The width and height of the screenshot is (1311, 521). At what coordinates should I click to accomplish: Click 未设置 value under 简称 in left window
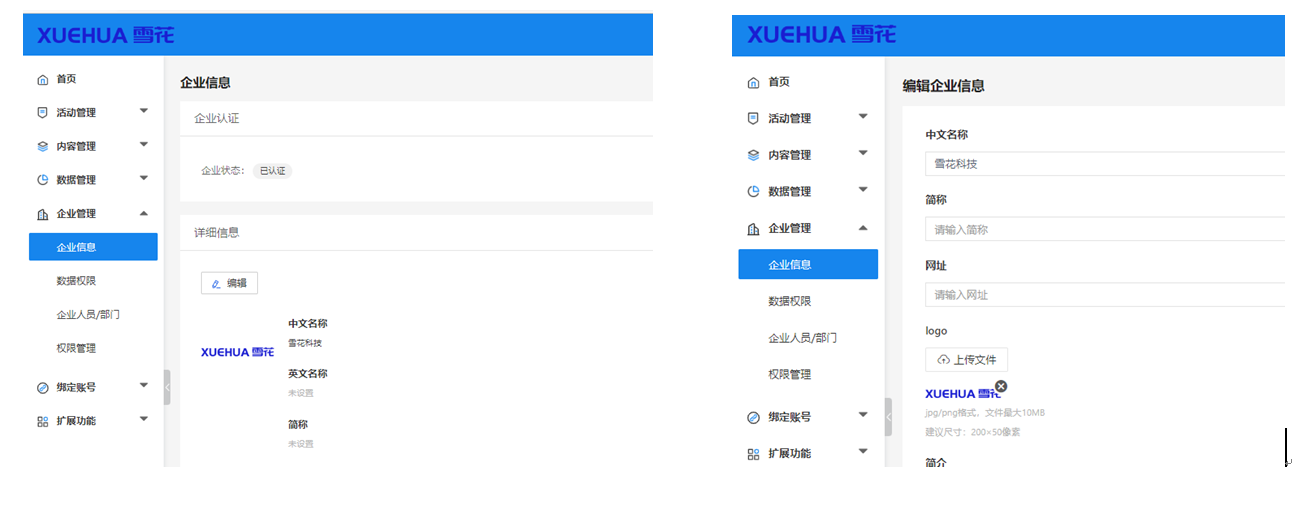pos(301,444)
